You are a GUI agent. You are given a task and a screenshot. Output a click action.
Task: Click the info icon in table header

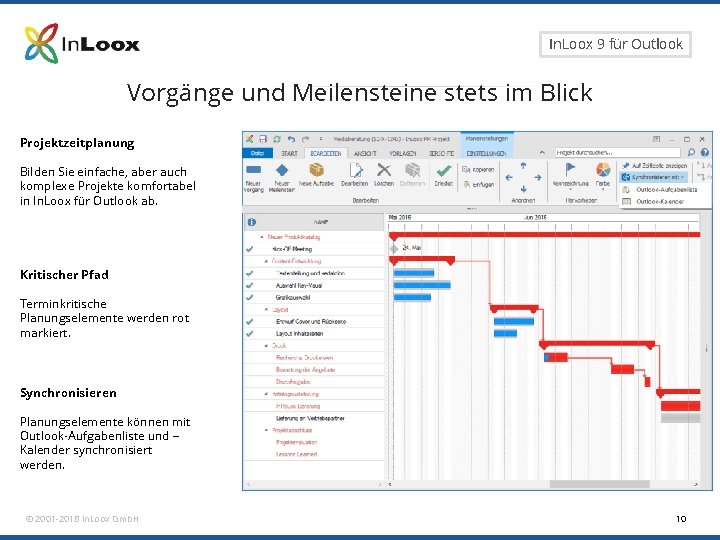tap(252, 222)
